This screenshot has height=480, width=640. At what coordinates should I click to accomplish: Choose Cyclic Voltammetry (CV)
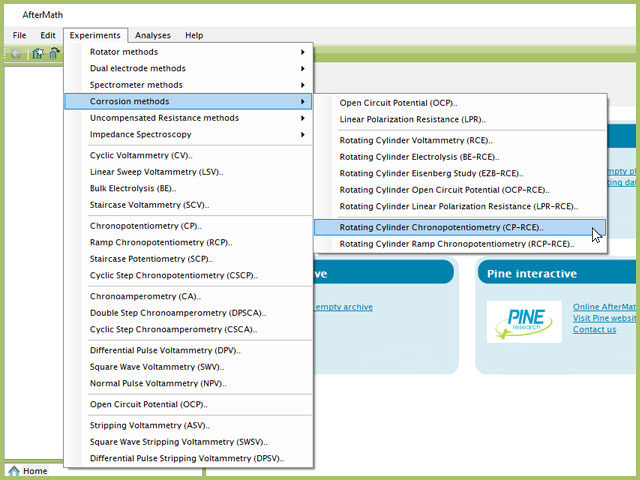188,156
